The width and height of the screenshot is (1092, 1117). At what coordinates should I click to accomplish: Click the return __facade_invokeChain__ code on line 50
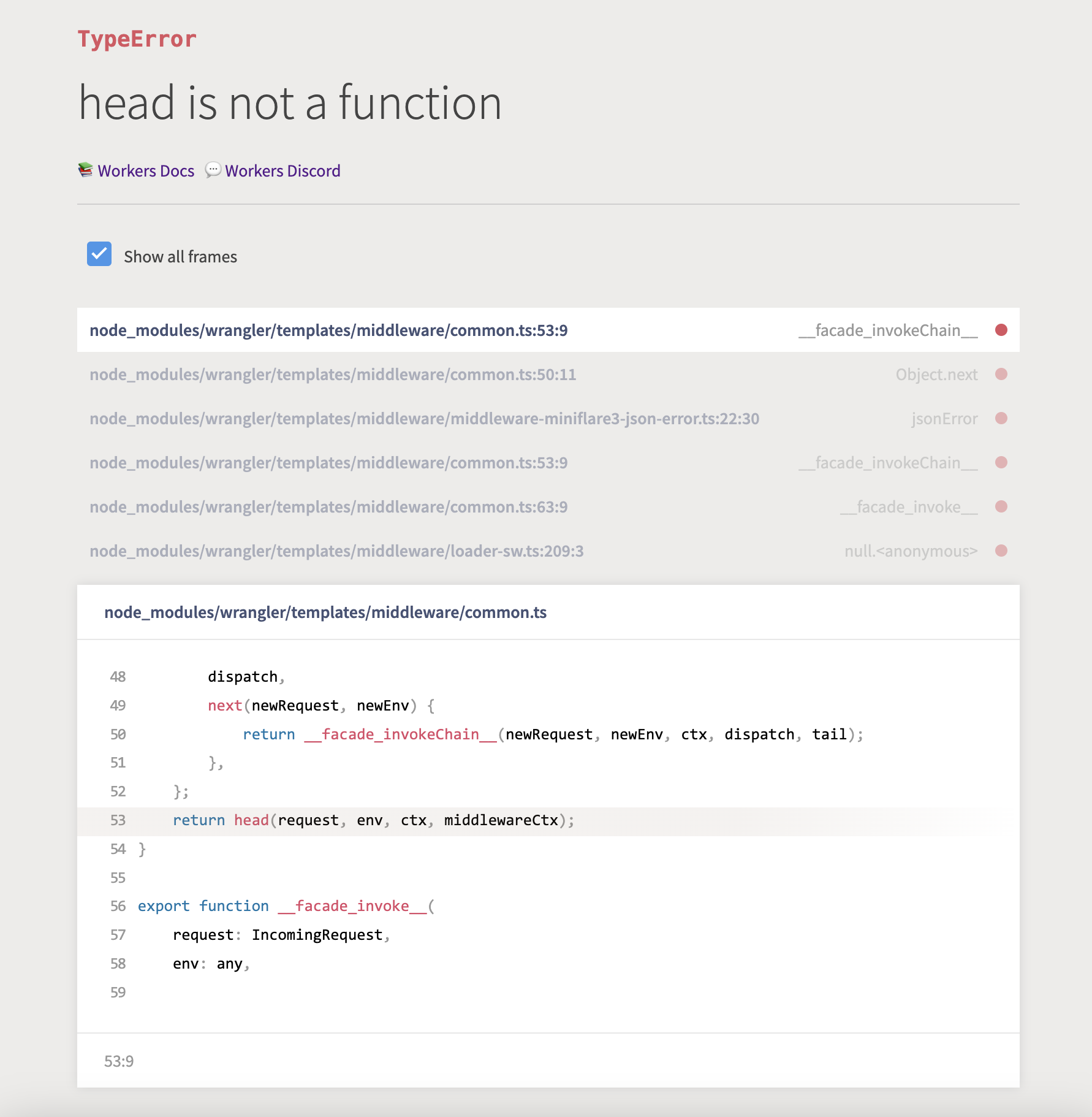pos(553,734)
